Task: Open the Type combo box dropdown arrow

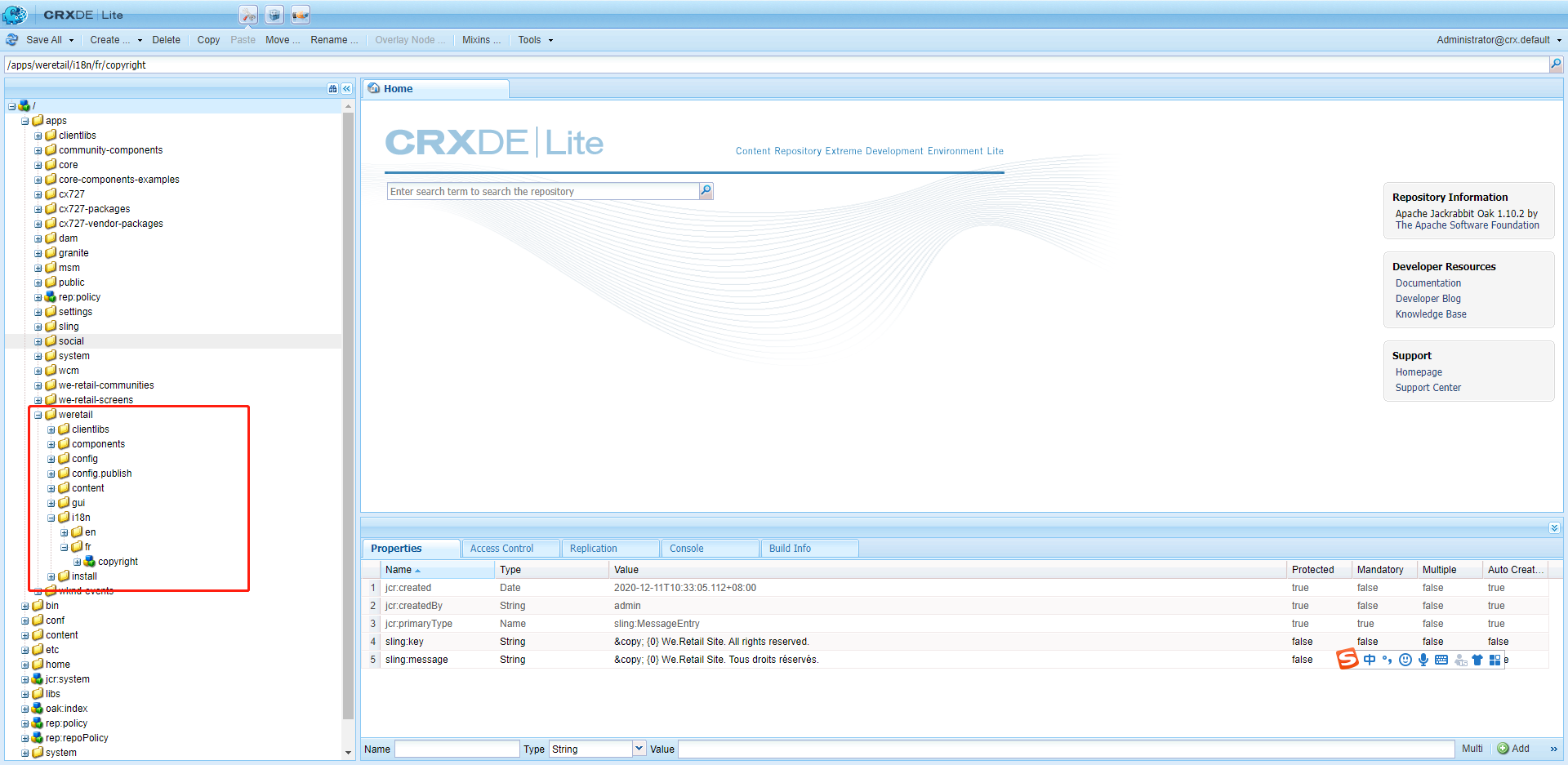Action: click(x=639, y=749)
